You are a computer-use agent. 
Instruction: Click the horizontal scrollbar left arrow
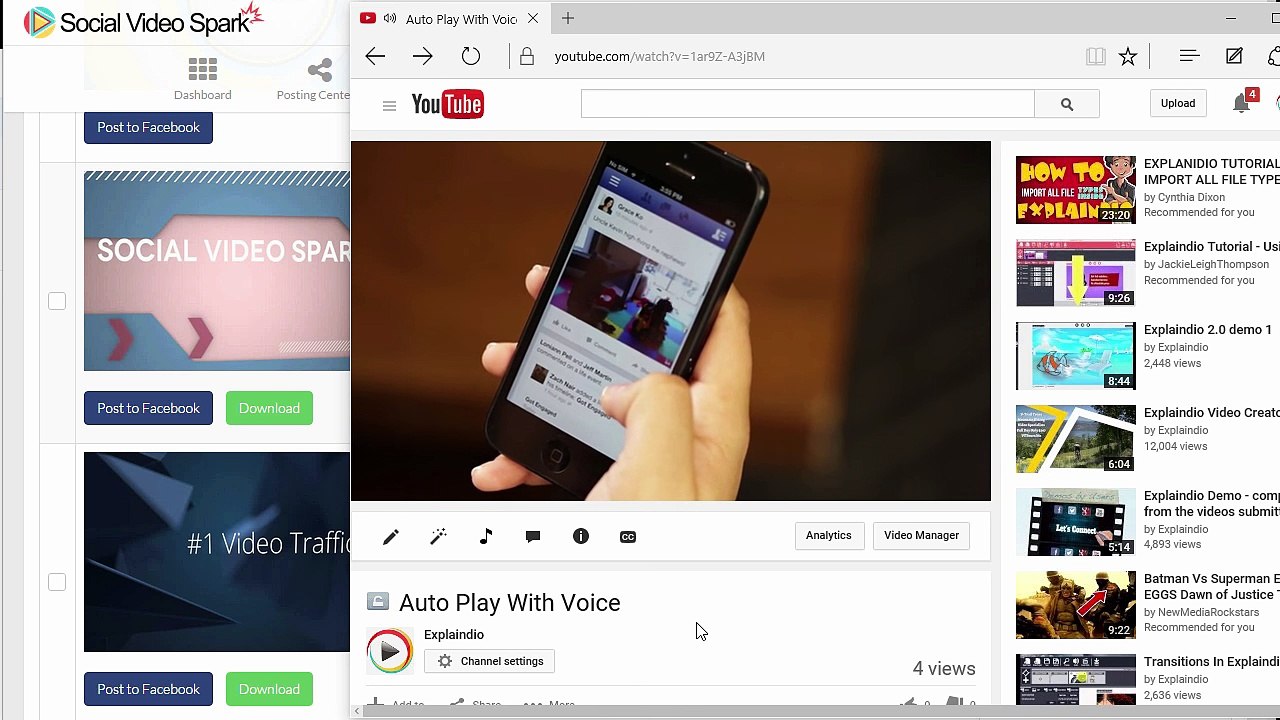pyautogui.click(x=357, y=712)
